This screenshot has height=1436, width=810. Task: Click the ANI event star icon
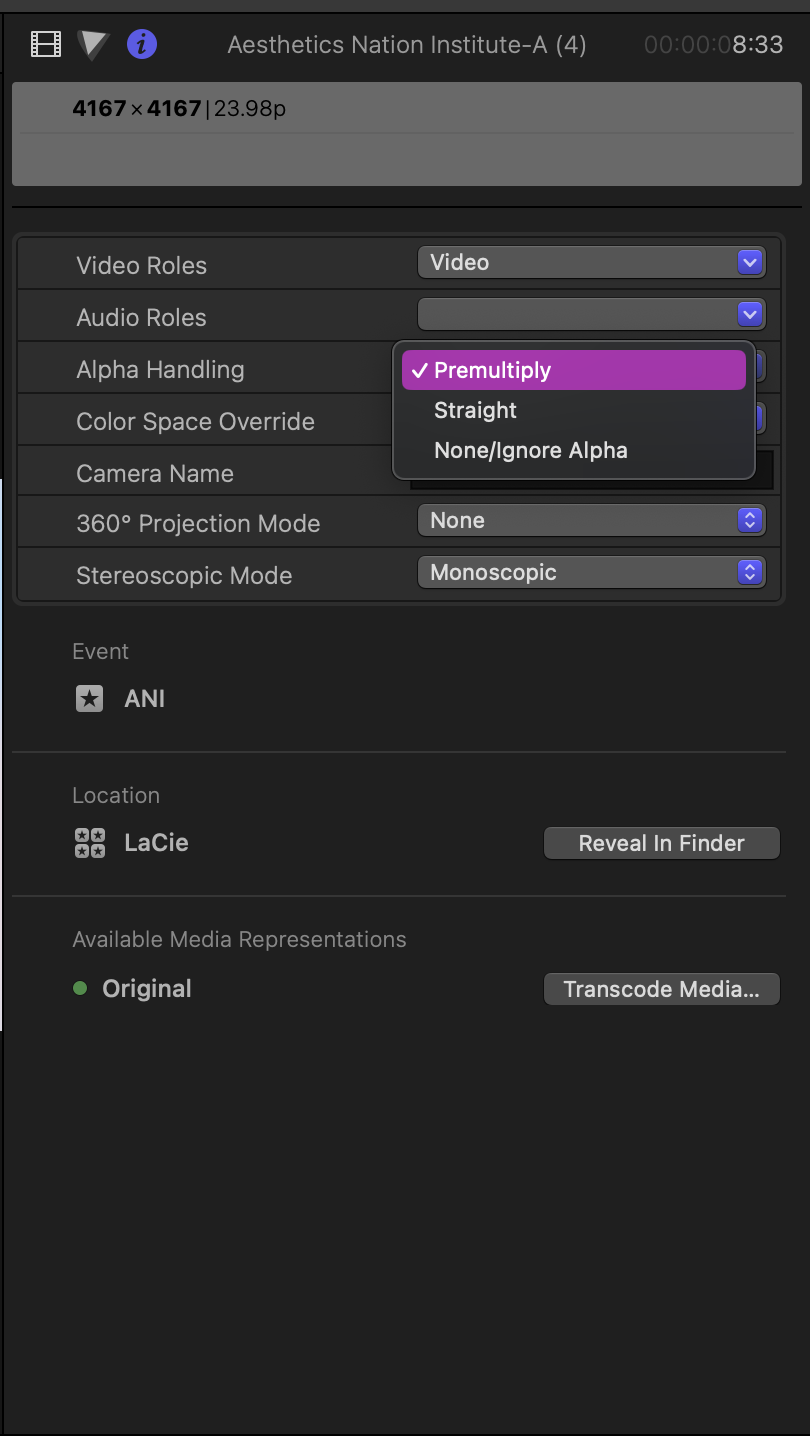pos(90,698)
